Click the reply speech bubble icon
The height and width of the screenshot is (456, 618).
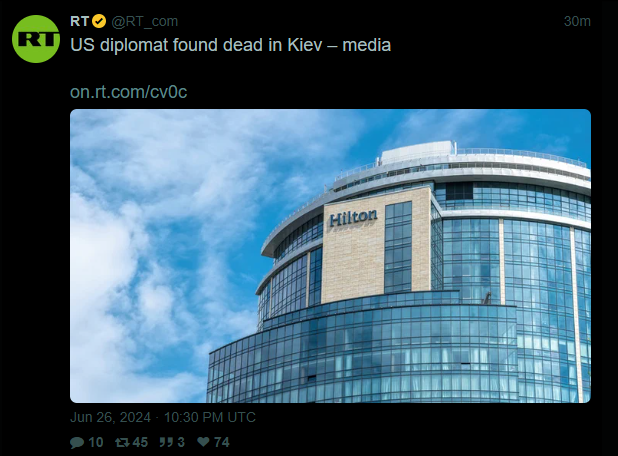click(x=77, y=443)
